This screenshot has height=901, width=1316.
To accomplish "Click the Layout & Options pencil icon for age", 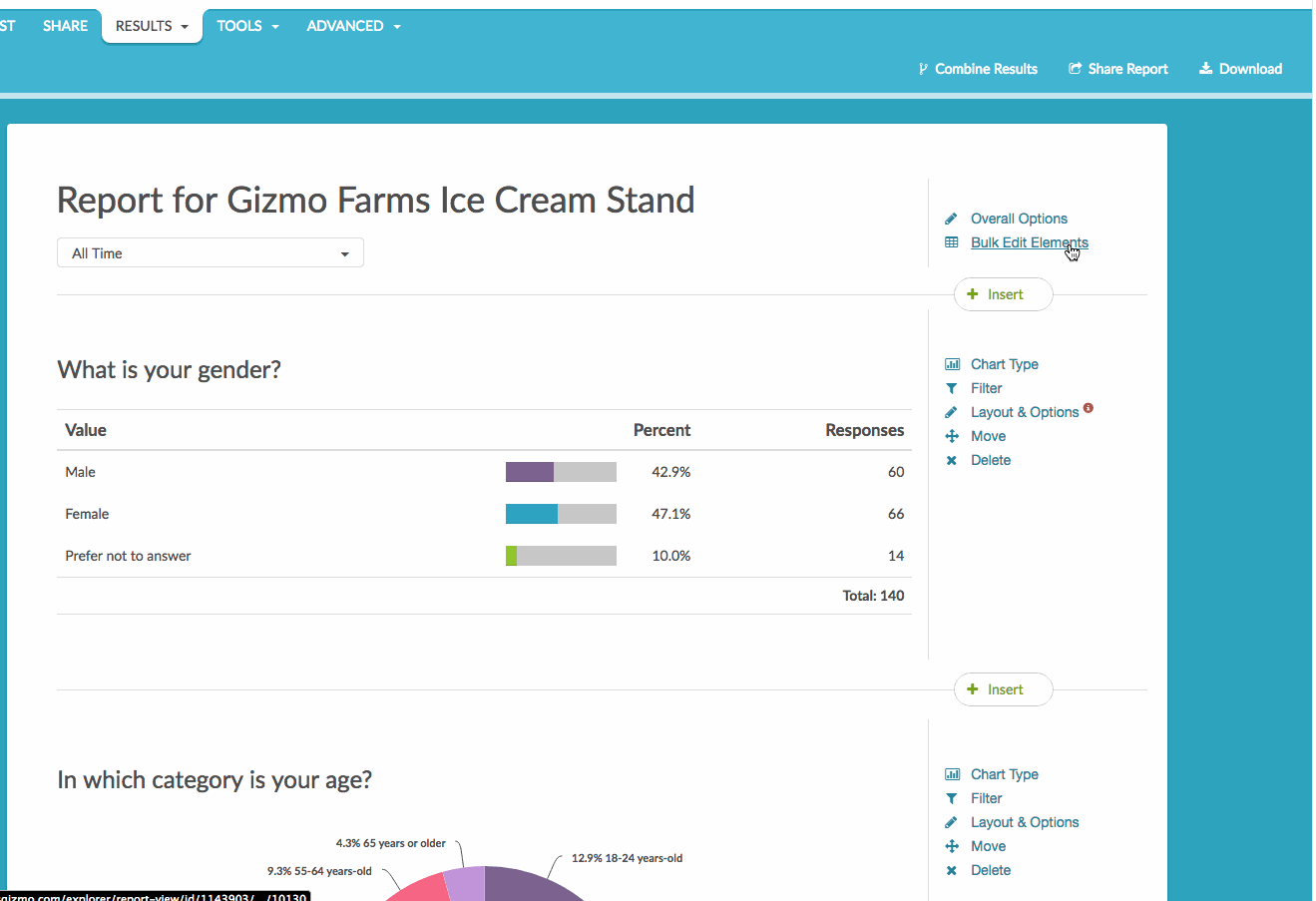I will point(951,822).
